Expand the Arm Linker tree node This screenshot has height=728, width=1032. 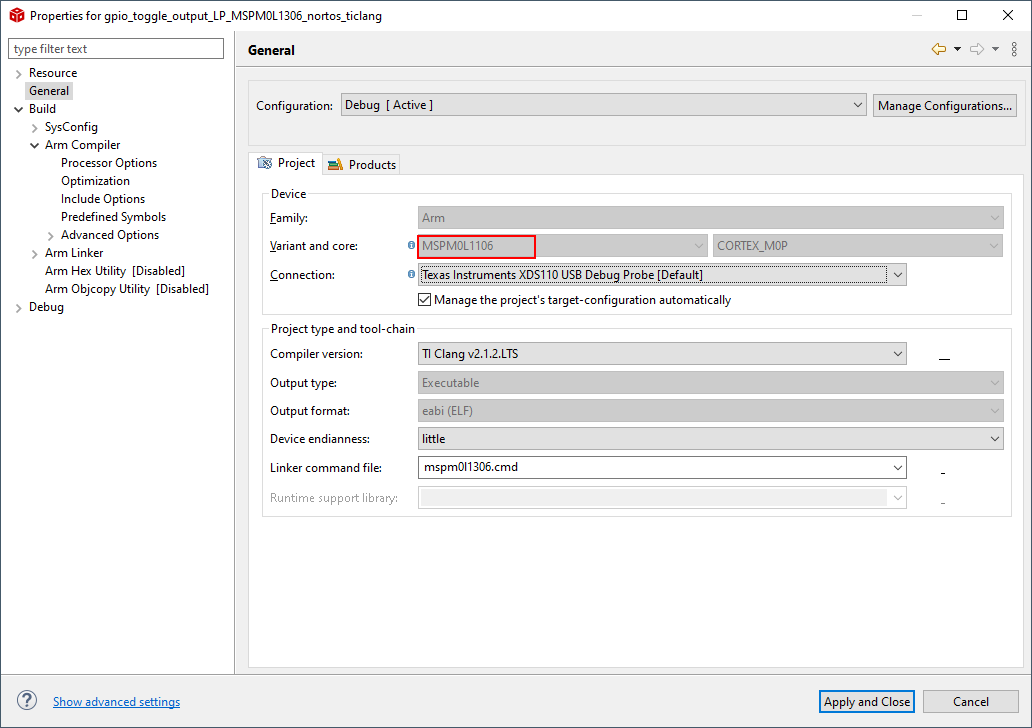click(x=36, y=253)
